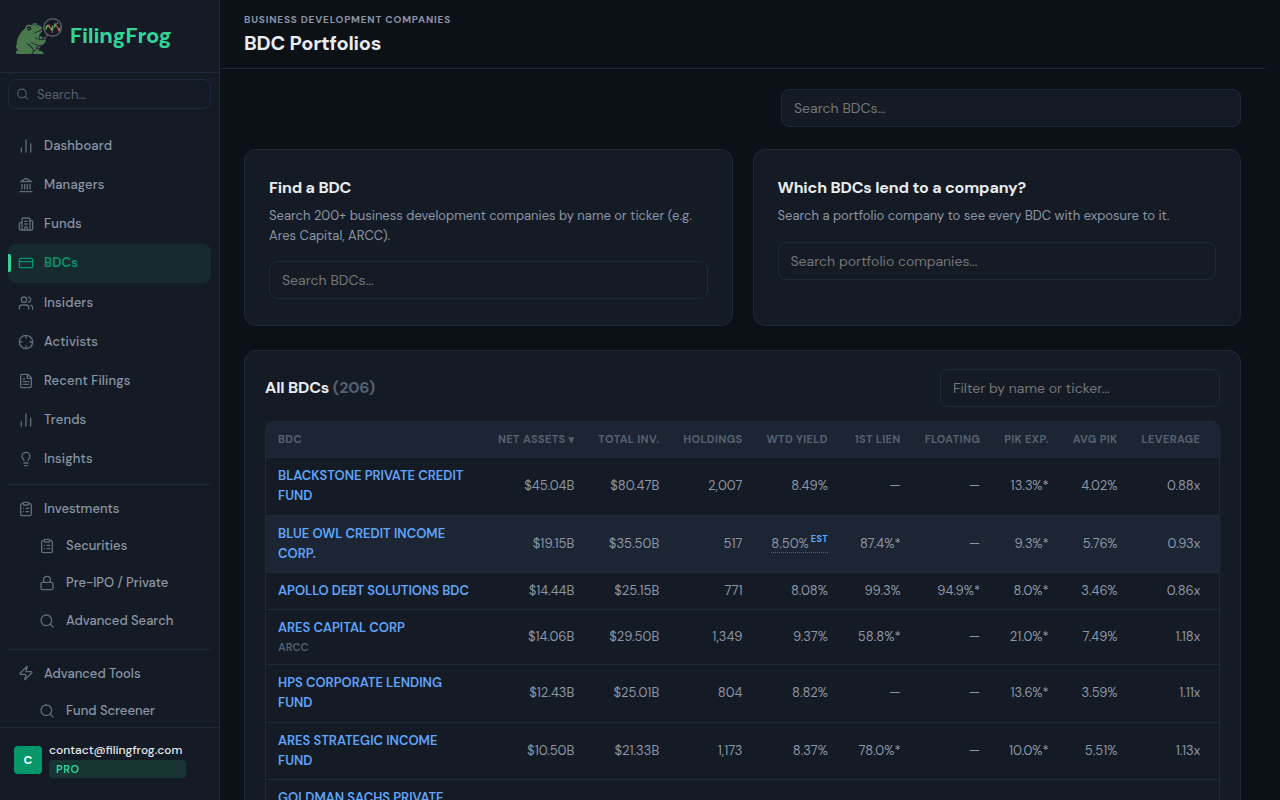Sort by Wtd Yield column header
Screen dimensions: 1280x800
(x=797, y=439)
